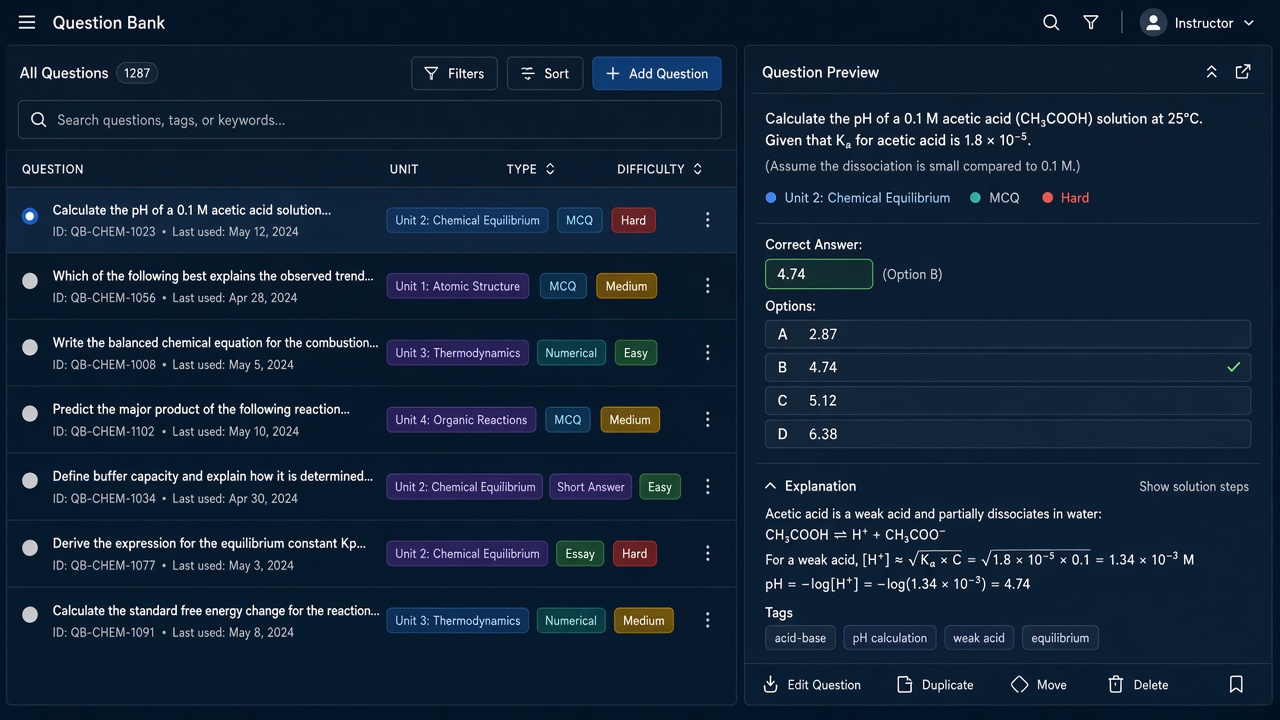Open more options for QB-CHEM-1023 row
1280x720 pixels.
click(707, 220)
